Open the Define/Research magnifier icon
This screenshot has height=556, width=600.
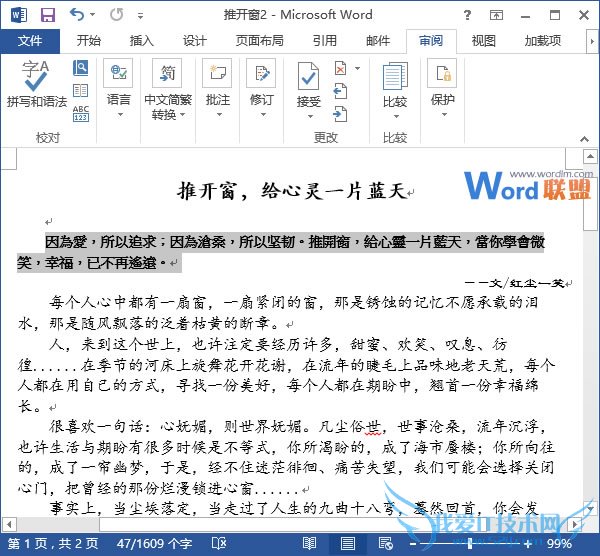pos(80,68)
